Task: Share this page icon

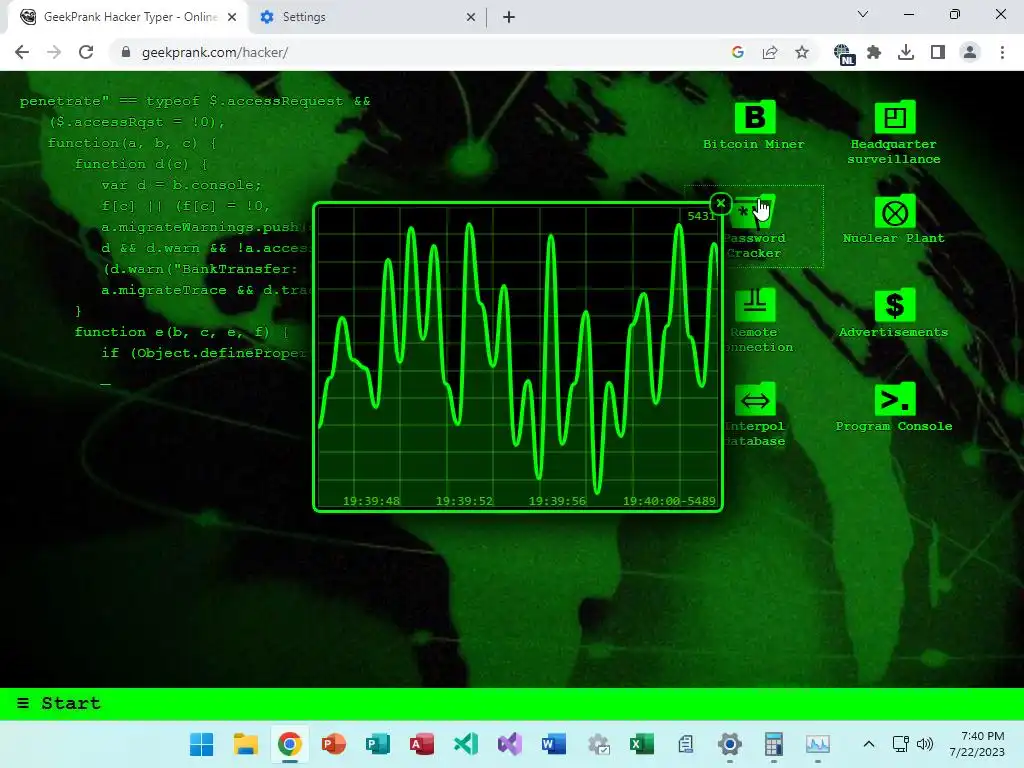Action: pyautogui.click(x=770, y=52)
